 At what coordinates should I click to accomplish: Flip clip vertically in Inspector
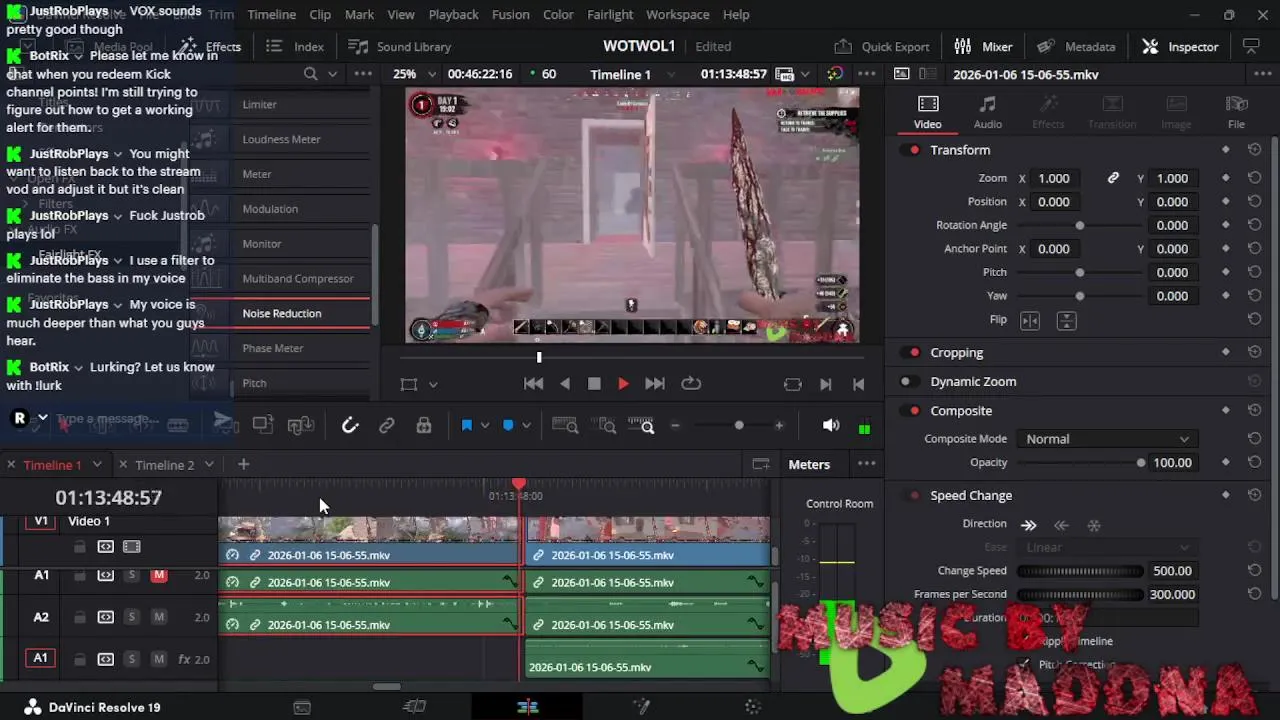click(x=1066, y=320)
